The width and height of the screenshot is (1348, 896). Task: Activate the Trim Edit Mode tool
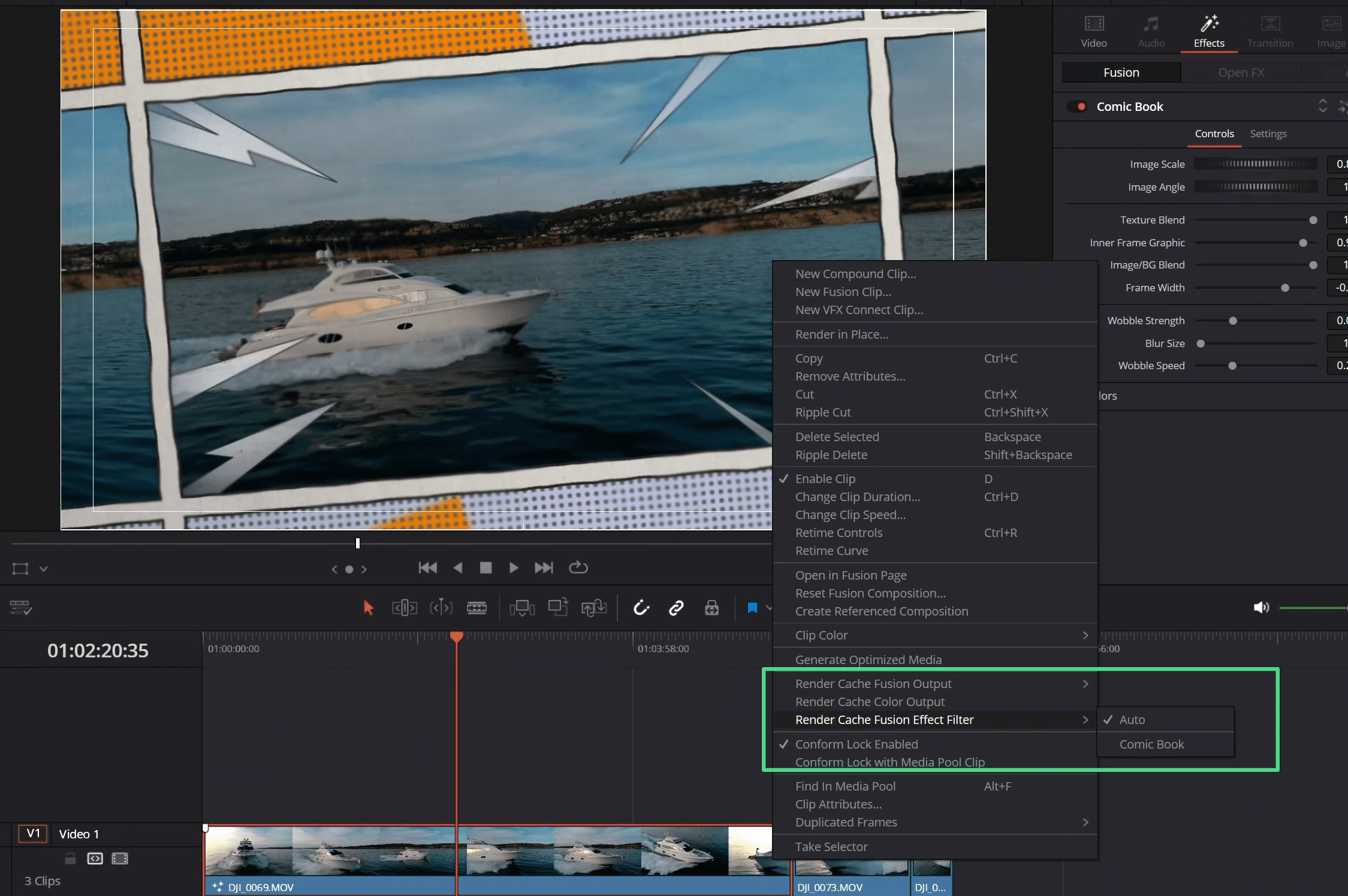tap(405, 608)
